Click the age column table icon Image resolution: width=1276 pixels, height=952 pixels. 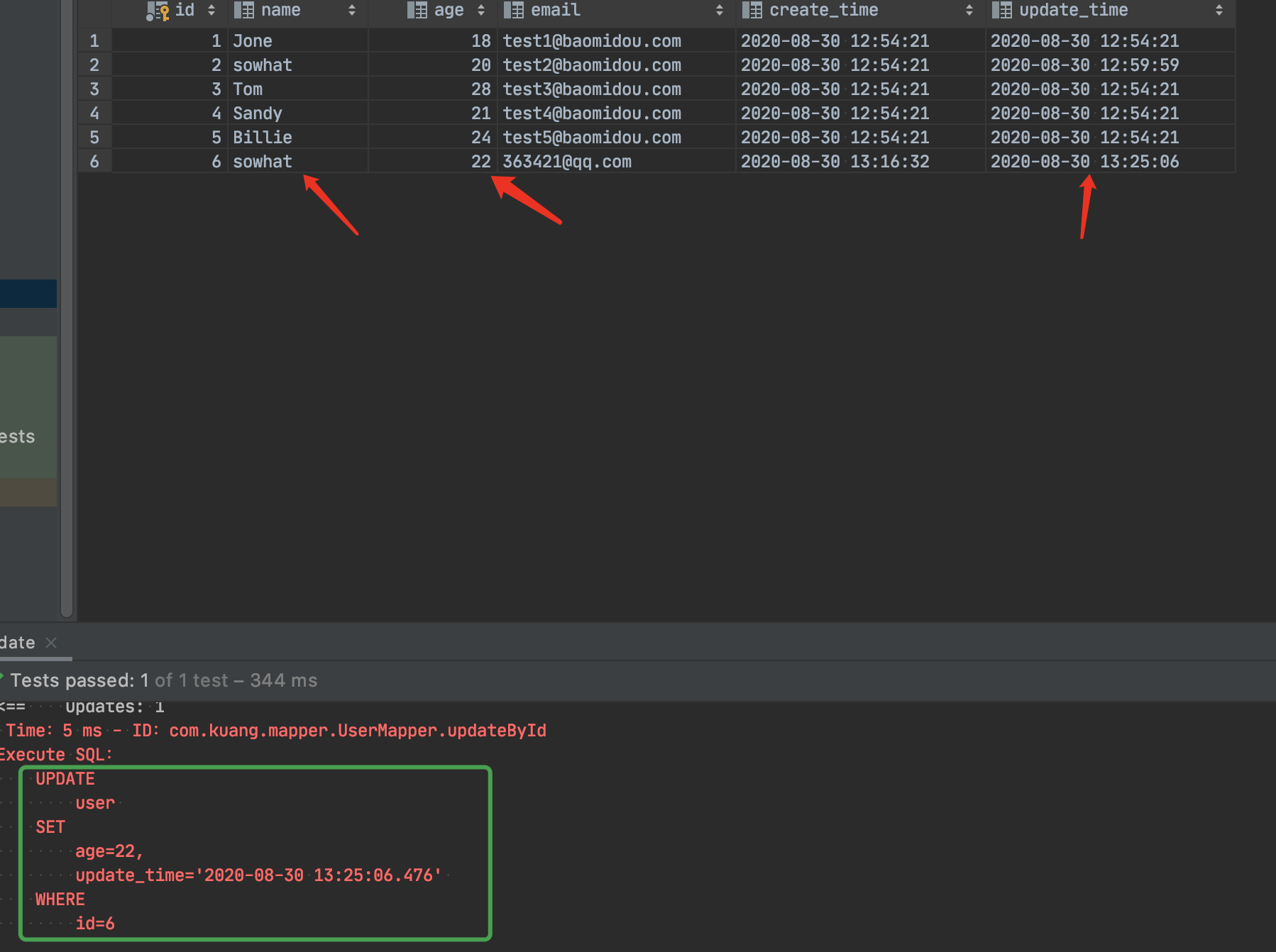pyautogui.click(x=417, y=11)
